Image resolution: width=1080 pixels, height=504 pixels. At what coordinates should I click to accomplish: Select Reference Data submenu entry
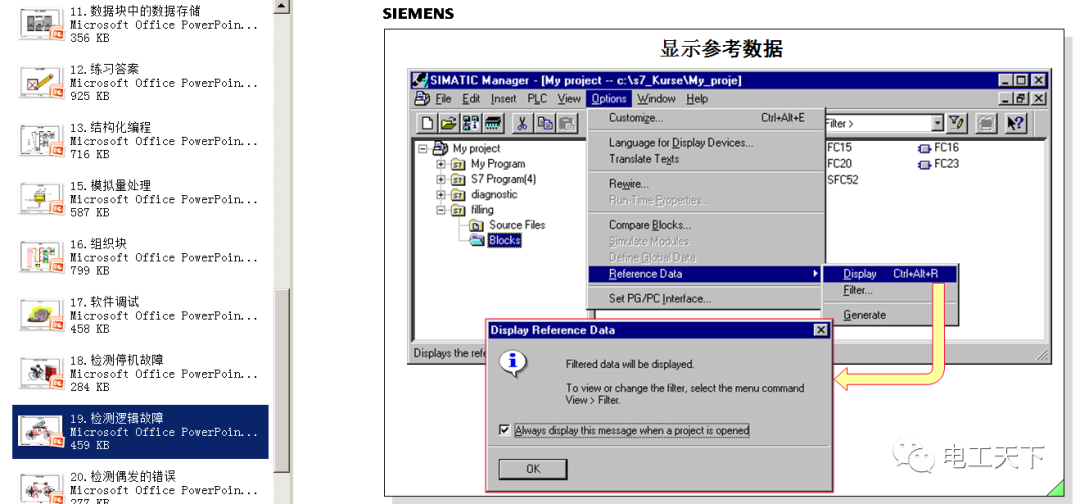tap(706, 274)
